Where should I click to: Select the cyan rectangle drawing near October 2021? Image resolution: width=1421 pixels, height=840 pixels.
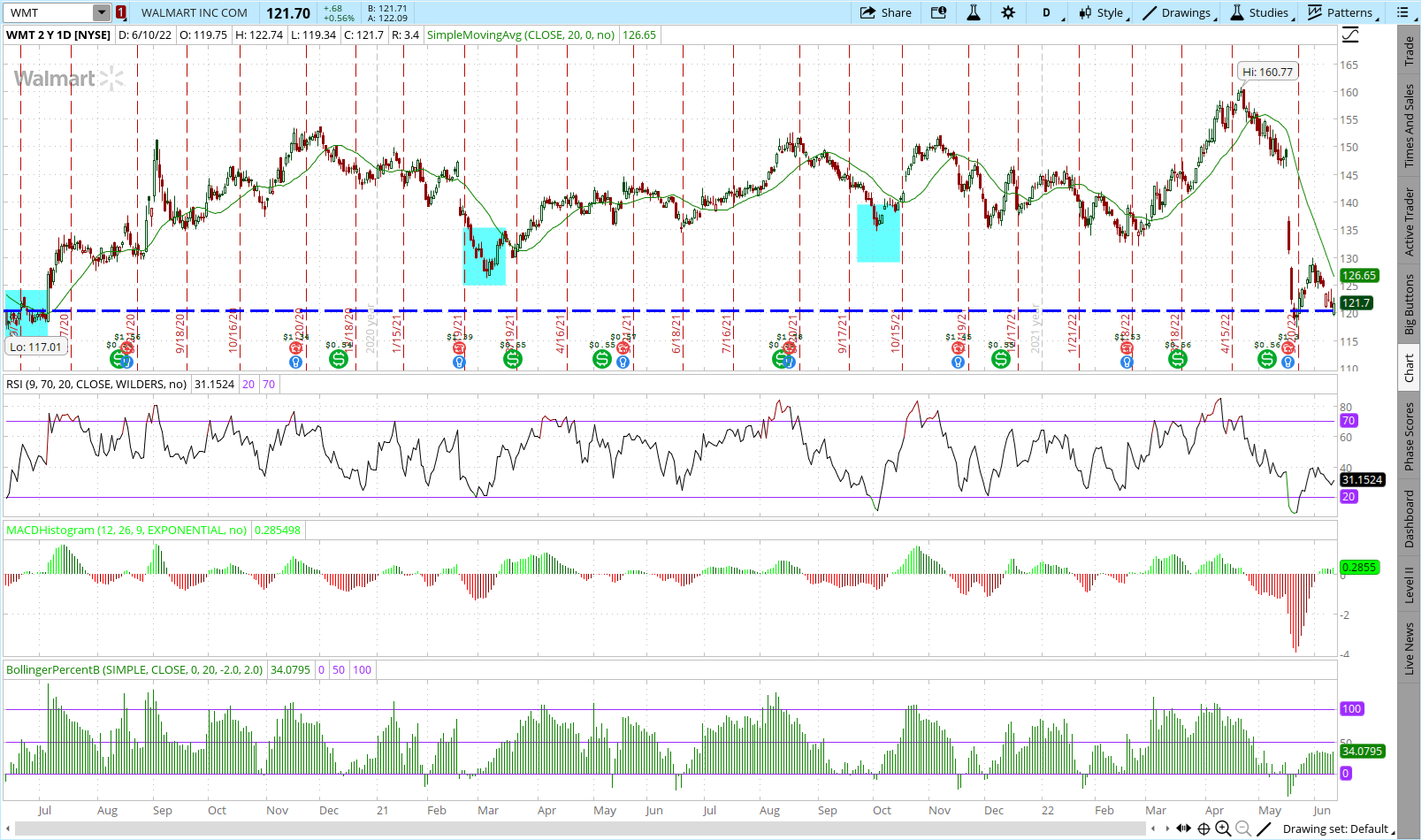(878, 233)
